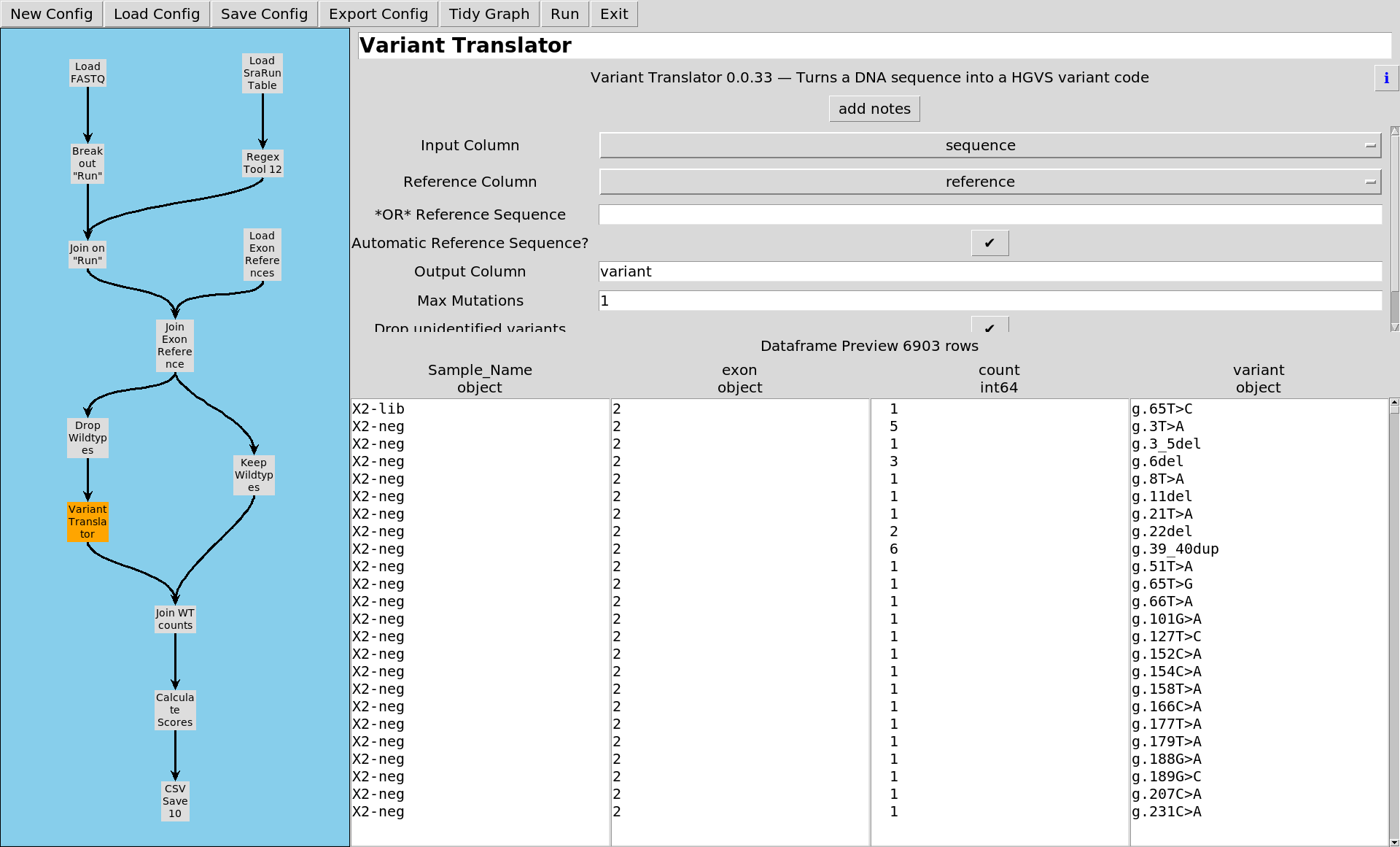Screen dimensions: 1400x847
Task: Select the Calculate Scores node
Action: 175,710
